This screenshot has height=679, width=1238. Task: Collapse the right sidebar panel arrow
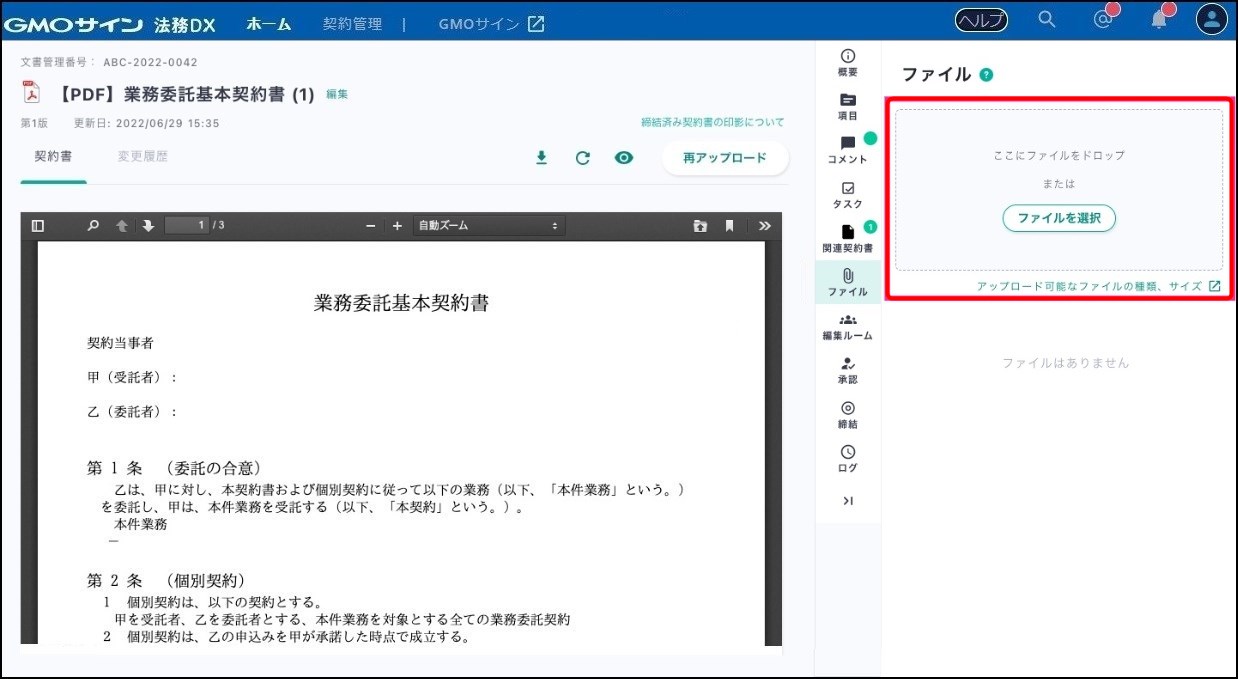click(x=848, y=501)
